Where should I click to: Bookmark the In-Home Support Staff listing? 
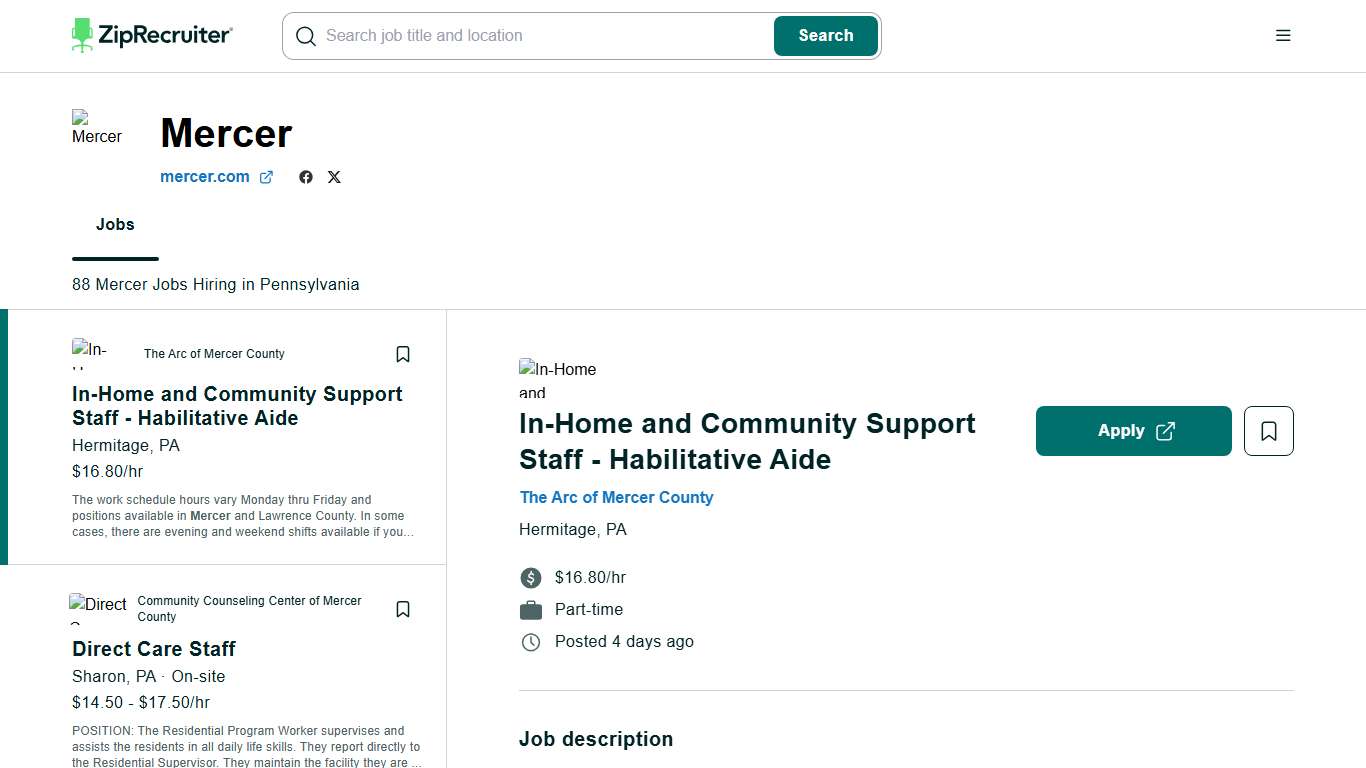point(403,354)
